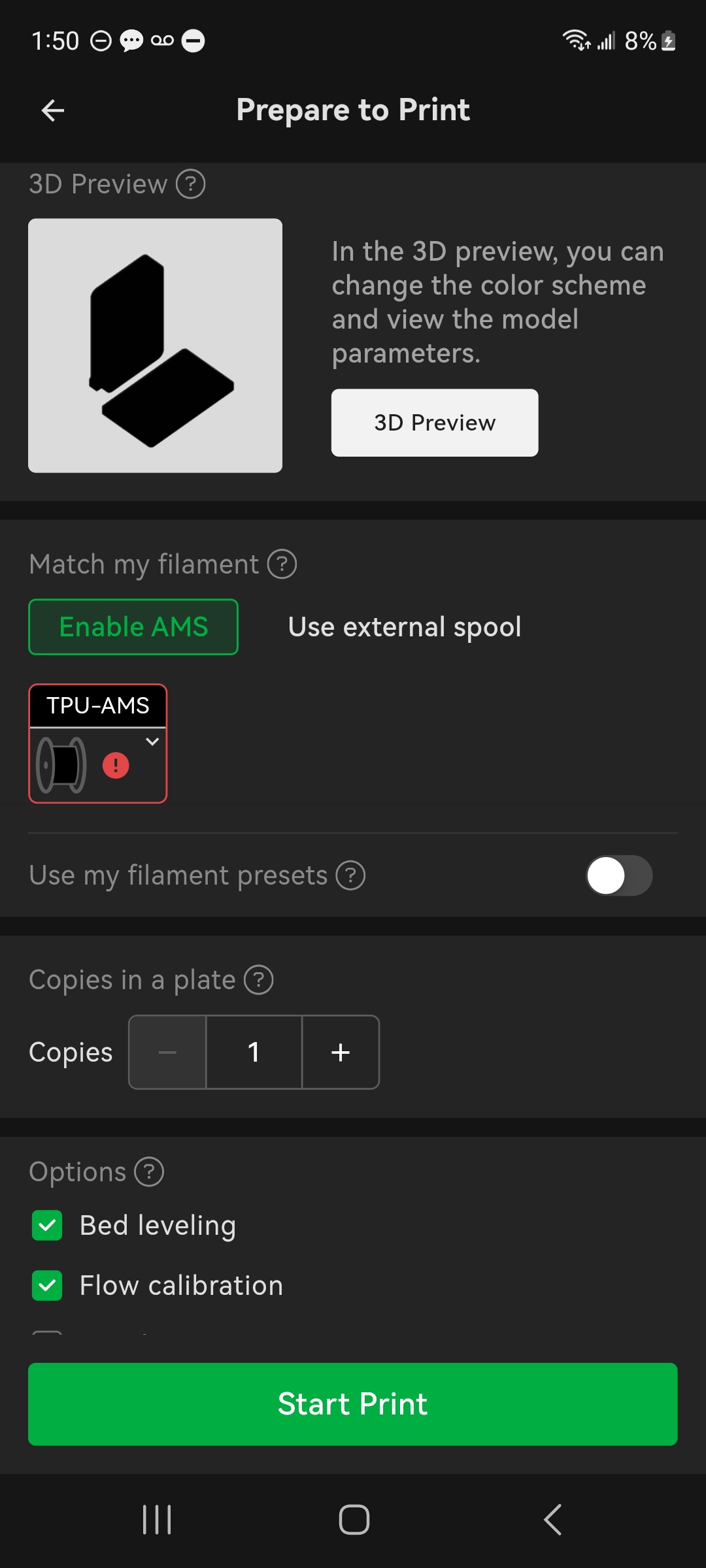Switch to Use external spool
This screenshot has height=1568, width=706.
pos(405,627)
